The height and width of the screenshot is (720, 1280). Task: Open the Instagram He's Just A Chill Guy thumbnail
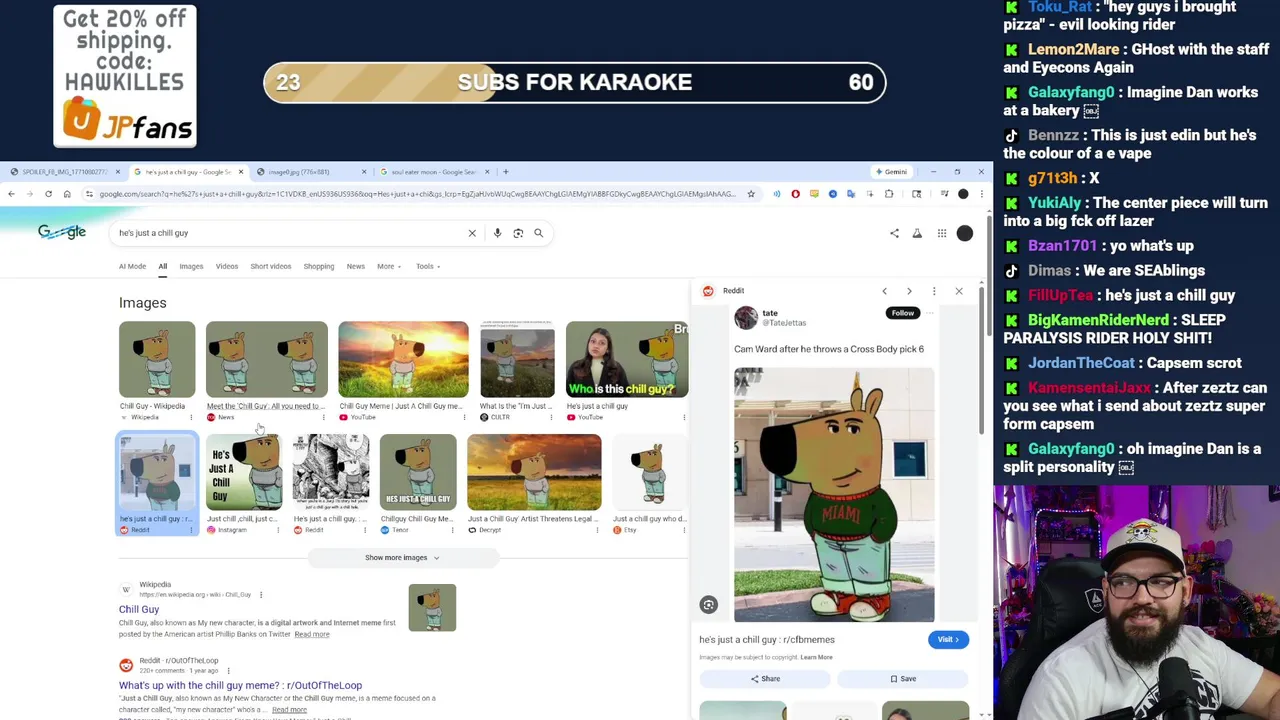(244, 472)
